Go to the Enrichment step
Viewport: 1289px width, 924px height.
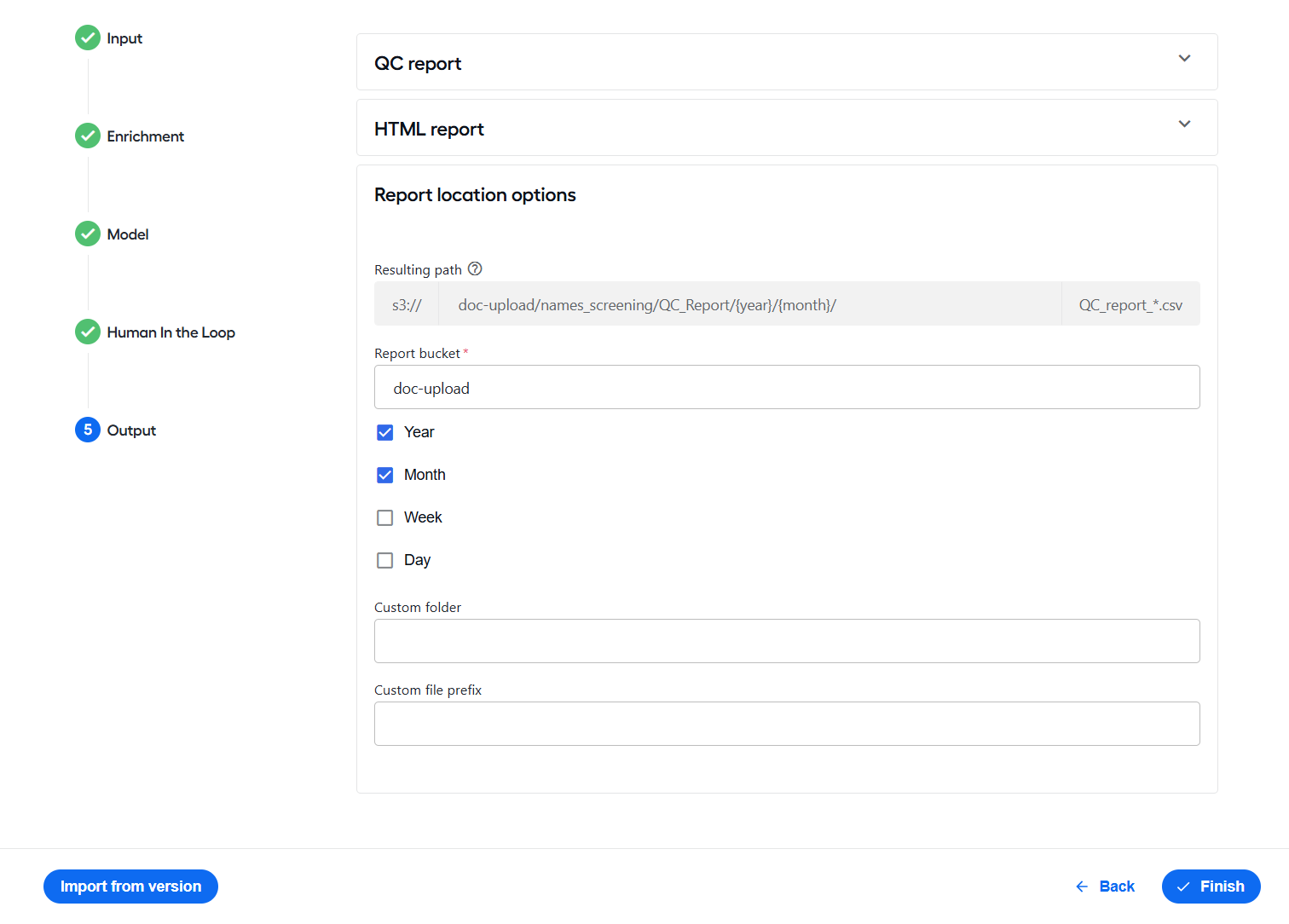[x=146, y=136]
